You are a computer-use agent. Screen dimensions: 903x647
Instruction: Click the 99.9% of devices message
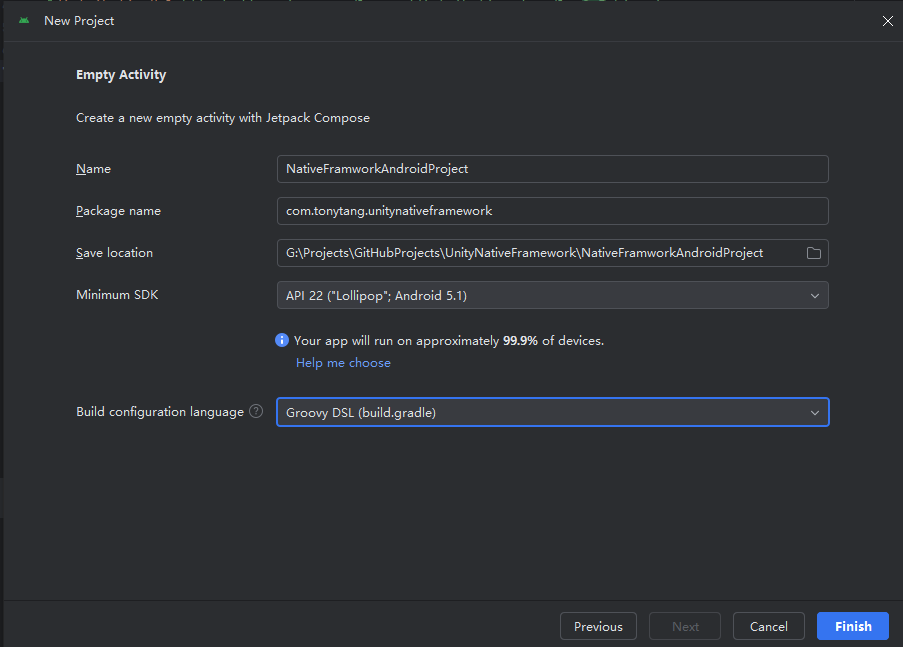449,340
